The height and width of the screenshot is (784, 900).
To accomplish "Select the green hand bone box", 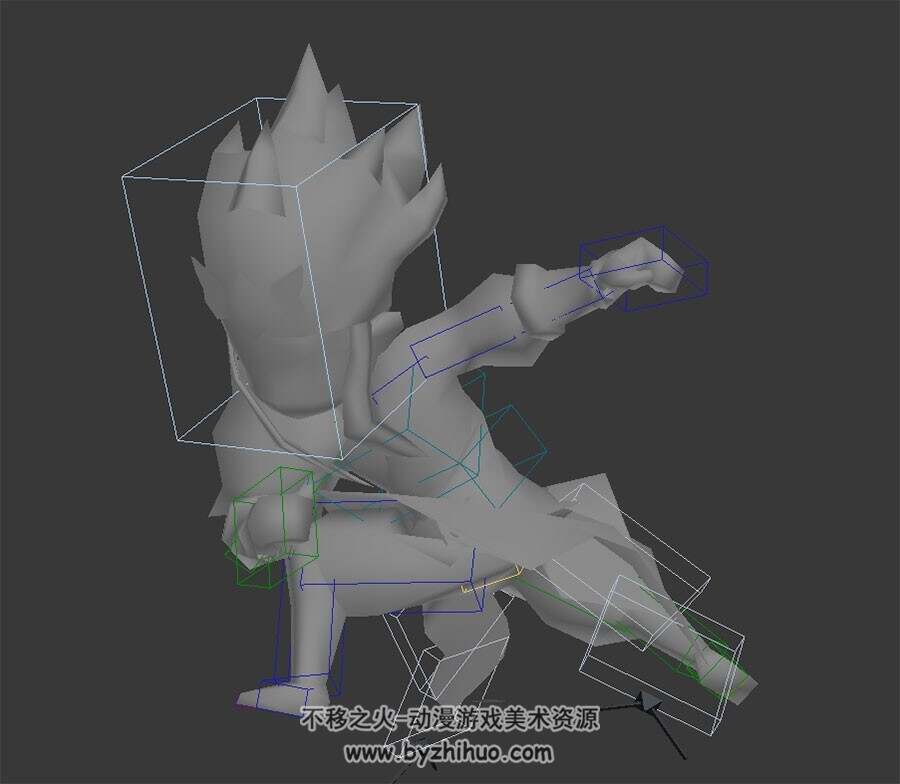I will coord(274,528).
